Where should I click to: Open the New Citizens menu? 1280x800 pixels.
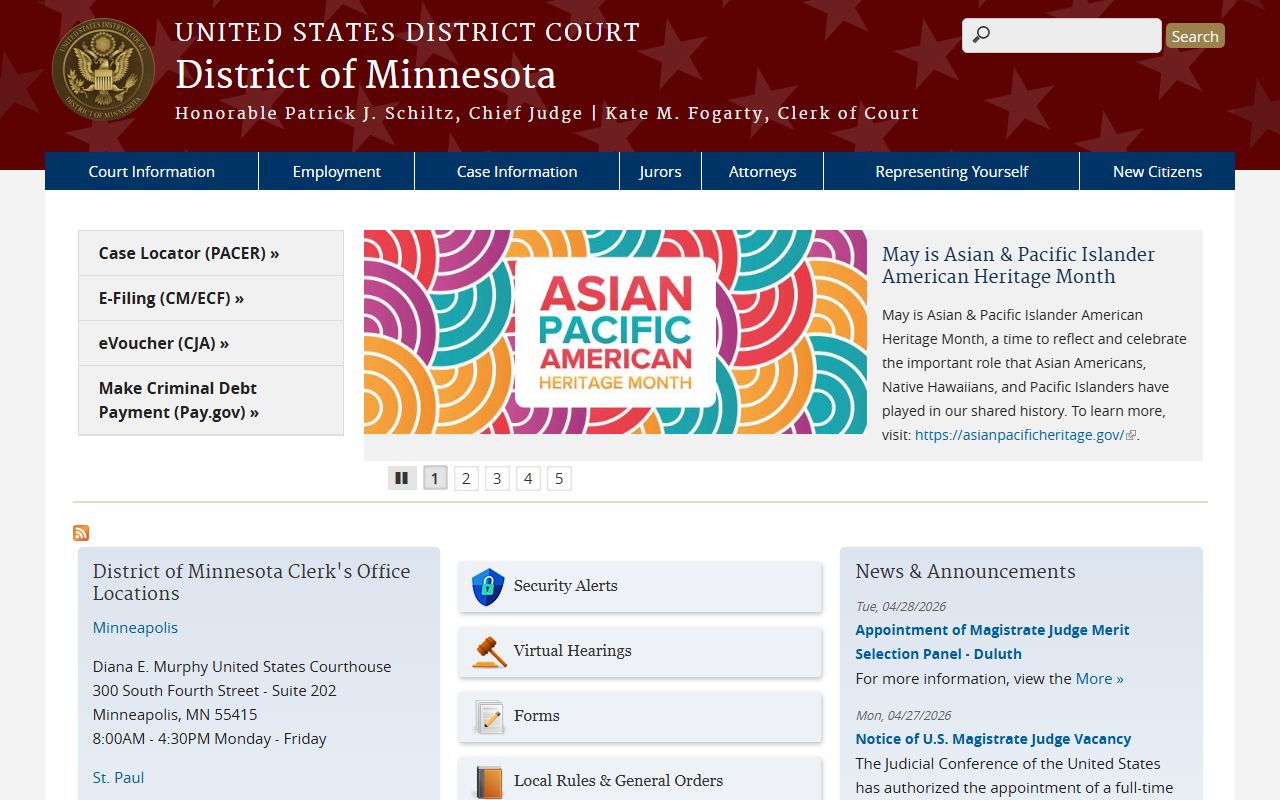click(1158, 171)
